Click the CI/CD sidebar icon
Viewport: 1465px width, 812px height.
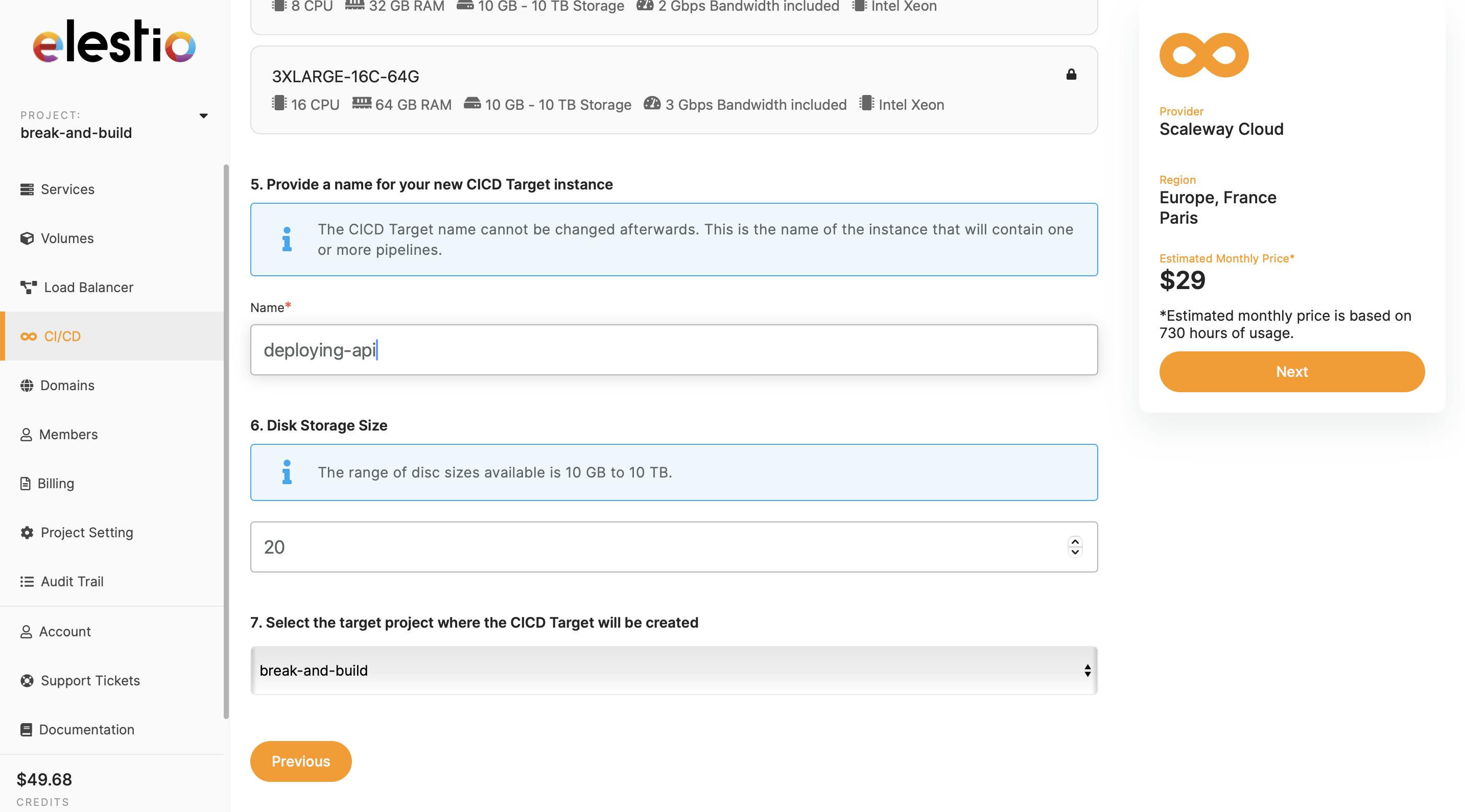click(x=27, y=336)
